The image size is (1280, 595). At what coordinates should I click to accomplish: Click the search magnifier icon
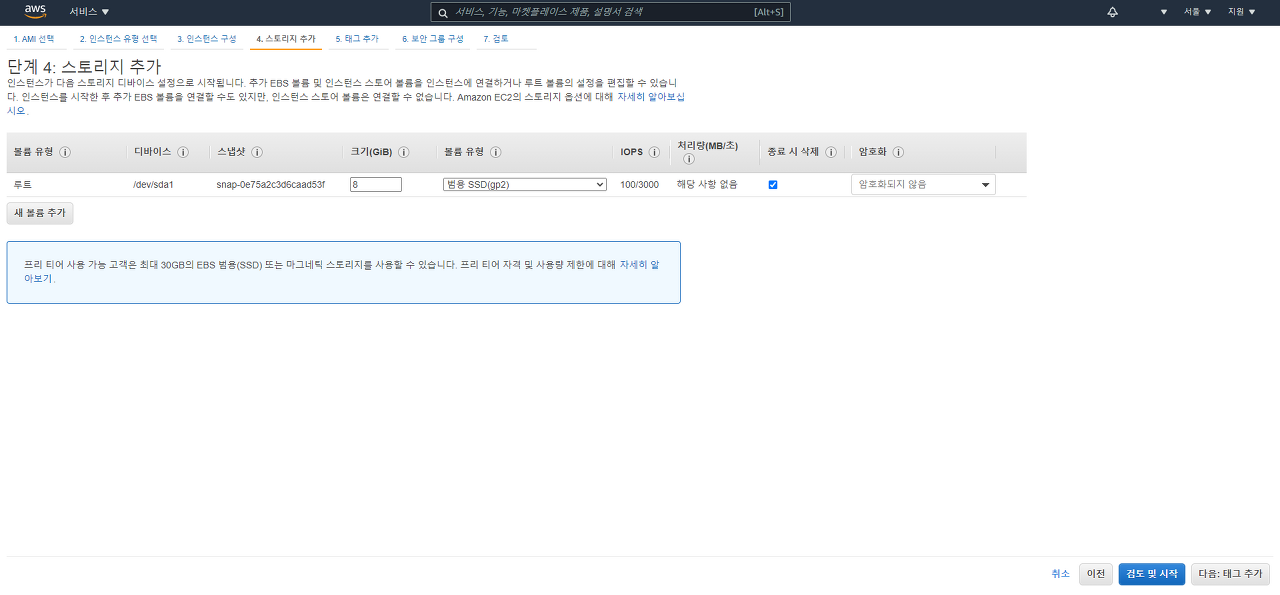tap(443, 12)
